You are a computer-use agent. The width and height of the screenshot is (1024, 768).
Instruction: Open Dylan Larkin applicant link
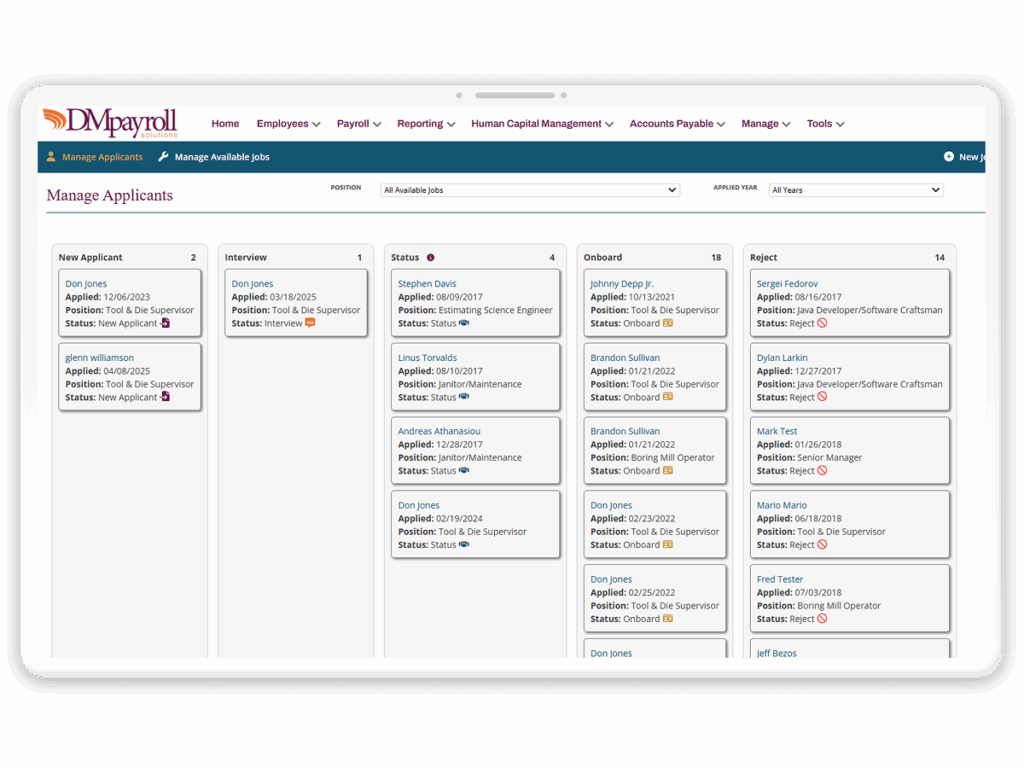point(782,358)
